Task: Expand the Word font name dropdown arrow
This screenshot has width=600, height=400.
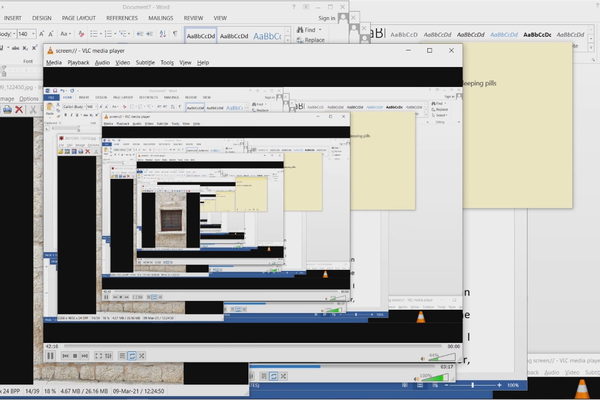Action: [14, 34]
